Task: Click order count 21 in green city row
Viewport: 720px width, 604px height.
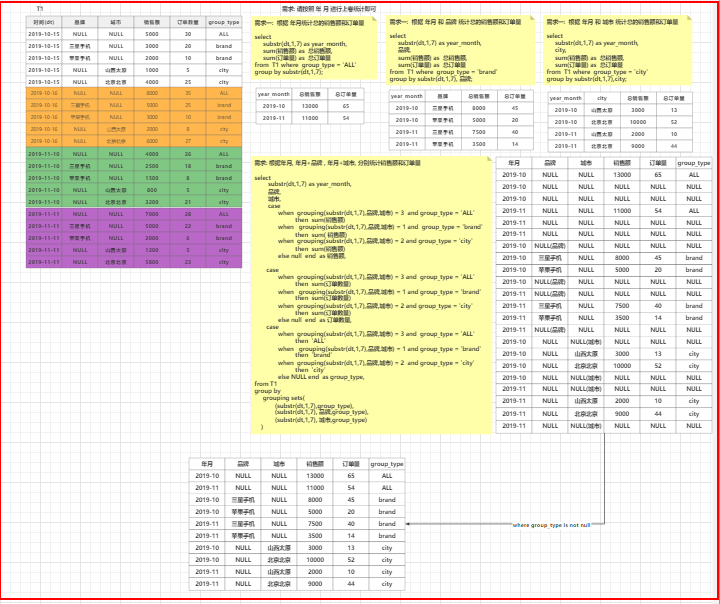Action: pos(188,202)
